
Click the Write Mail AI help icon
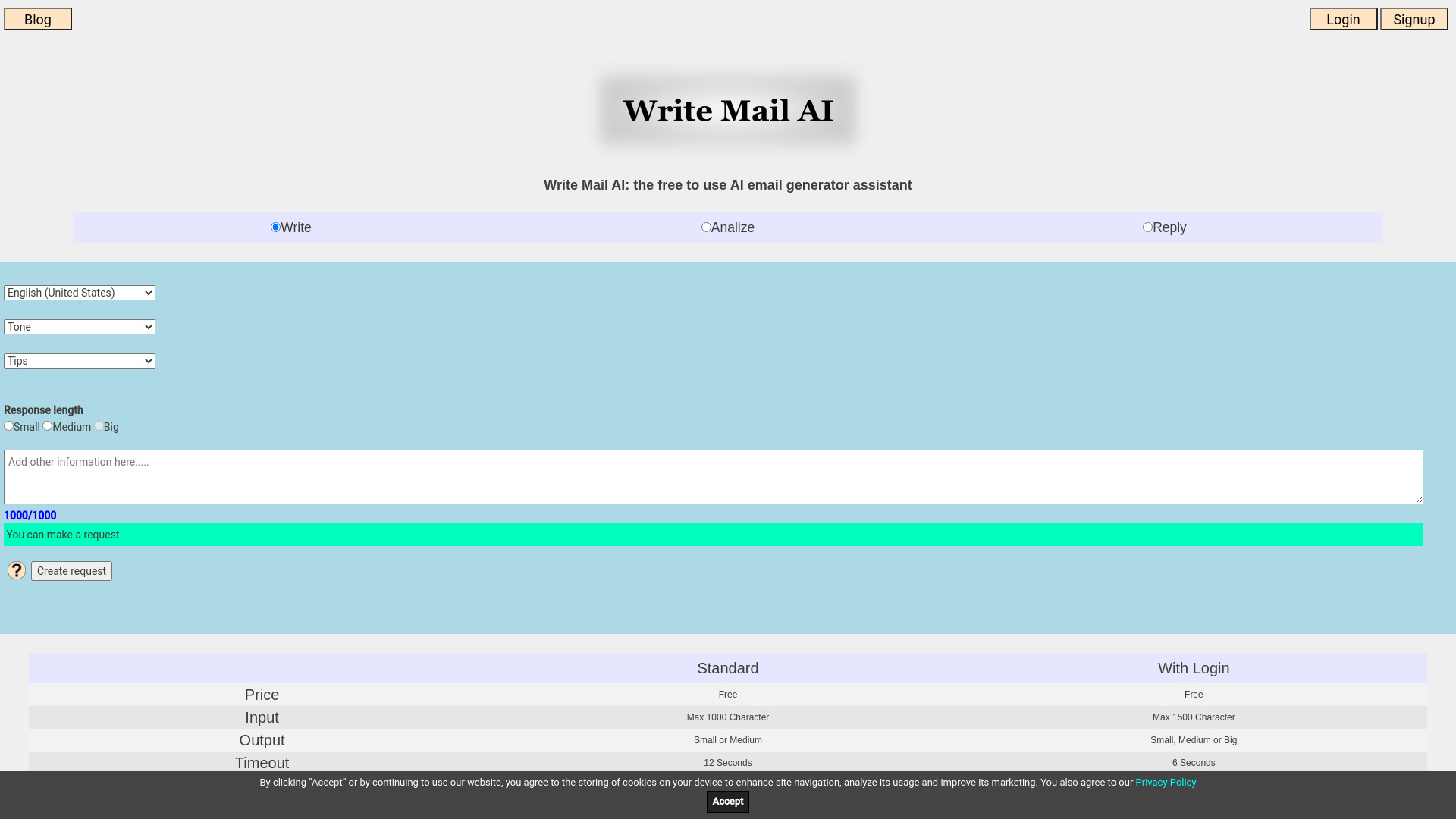click(x=16, y=570)
